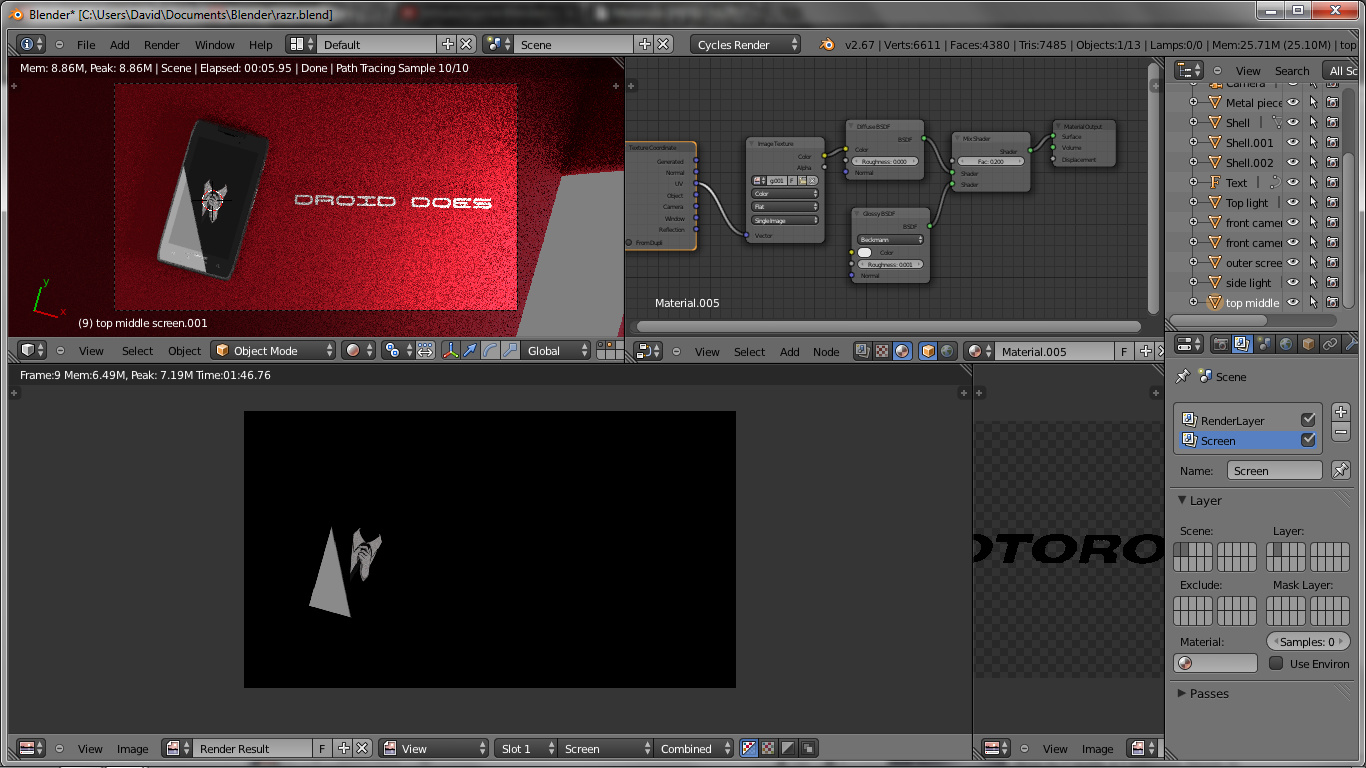This screenshot has height=768, width=1366.
Task: Open the Render menu
Action: [x=161, y=45]
